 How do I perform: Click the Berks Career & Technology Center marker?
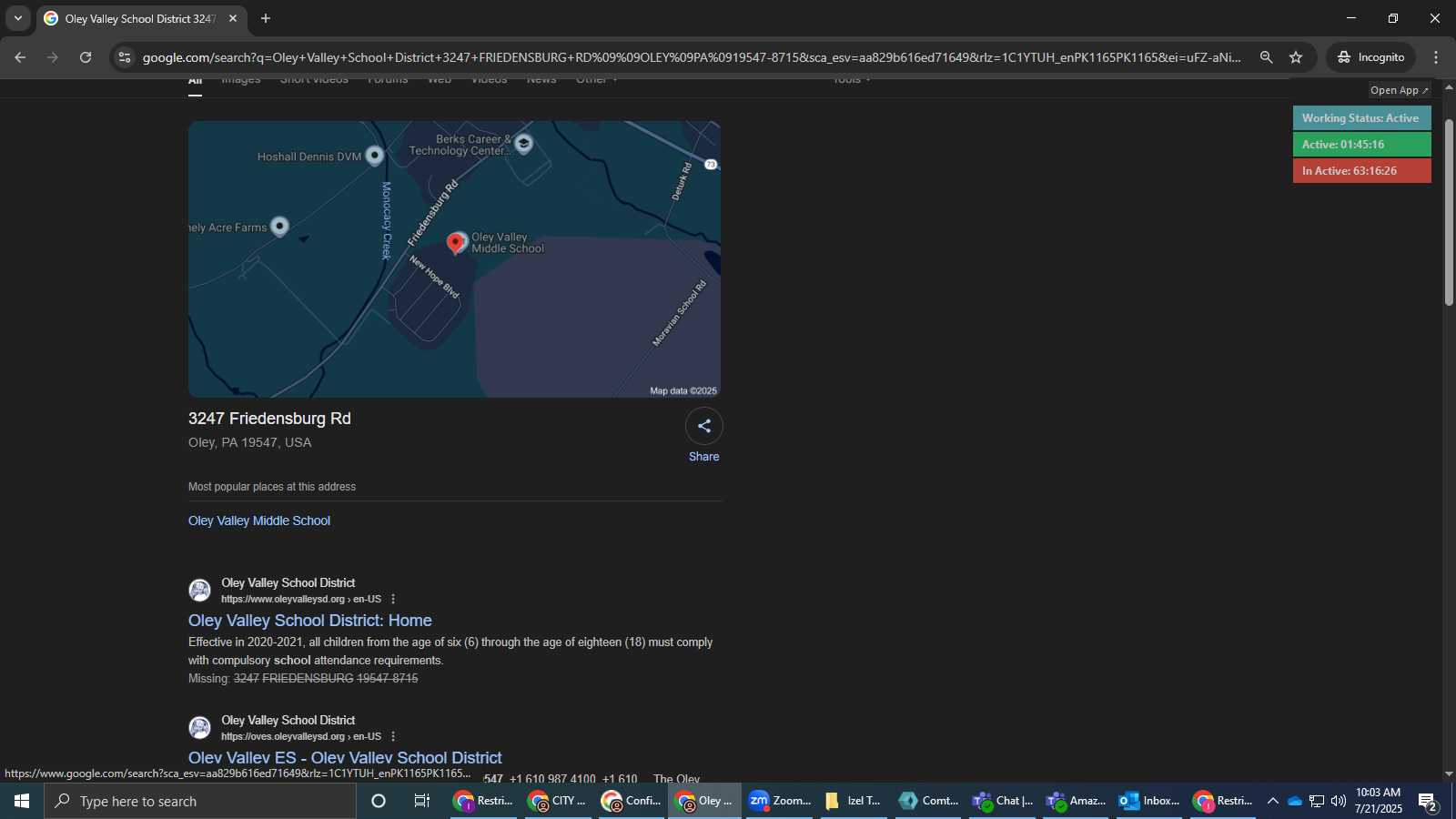click(x=523, y=144)
